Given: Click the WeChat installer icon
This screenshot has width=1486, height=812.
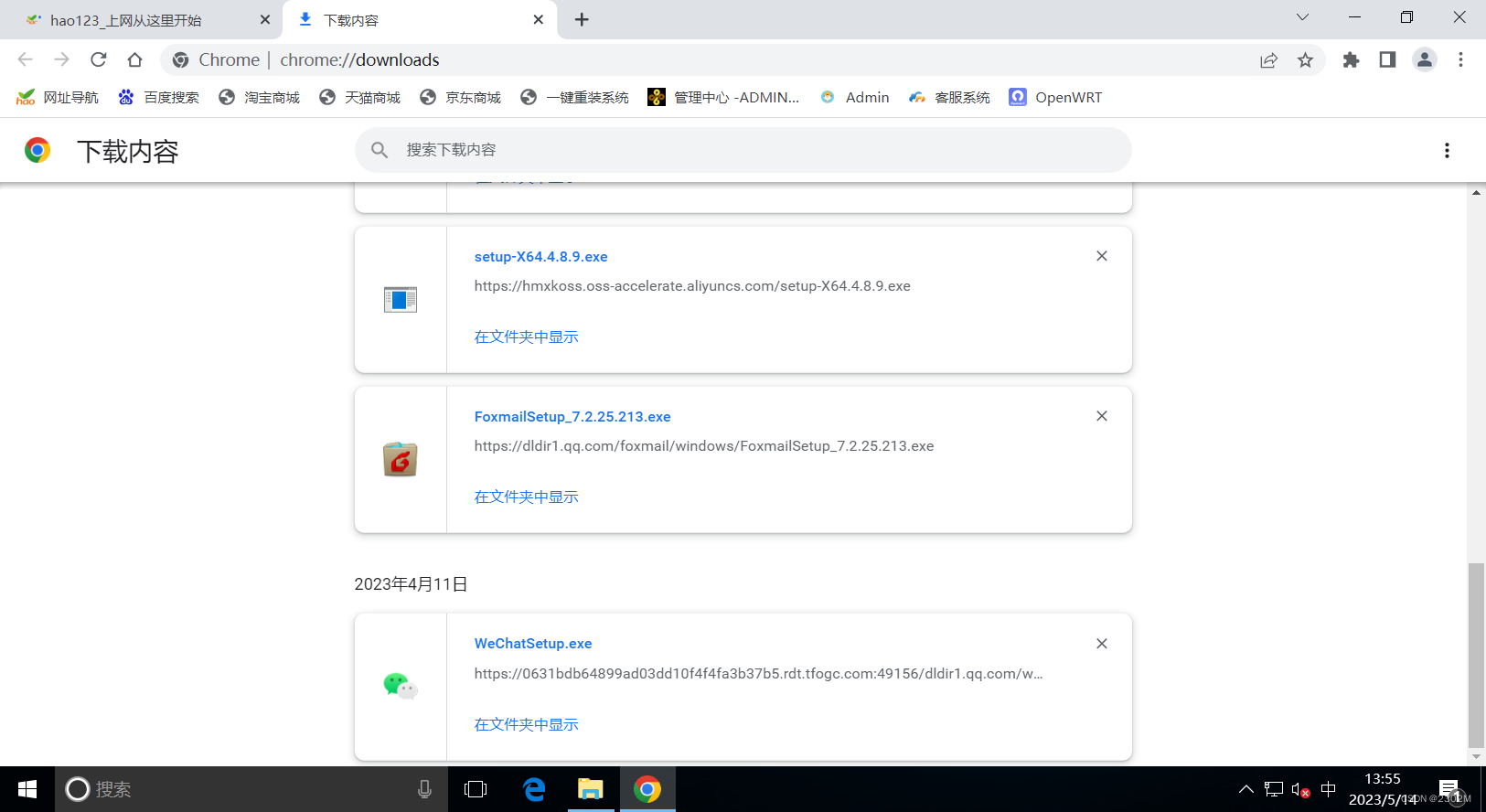Looking at the screenshot, I should click(401, 686).
